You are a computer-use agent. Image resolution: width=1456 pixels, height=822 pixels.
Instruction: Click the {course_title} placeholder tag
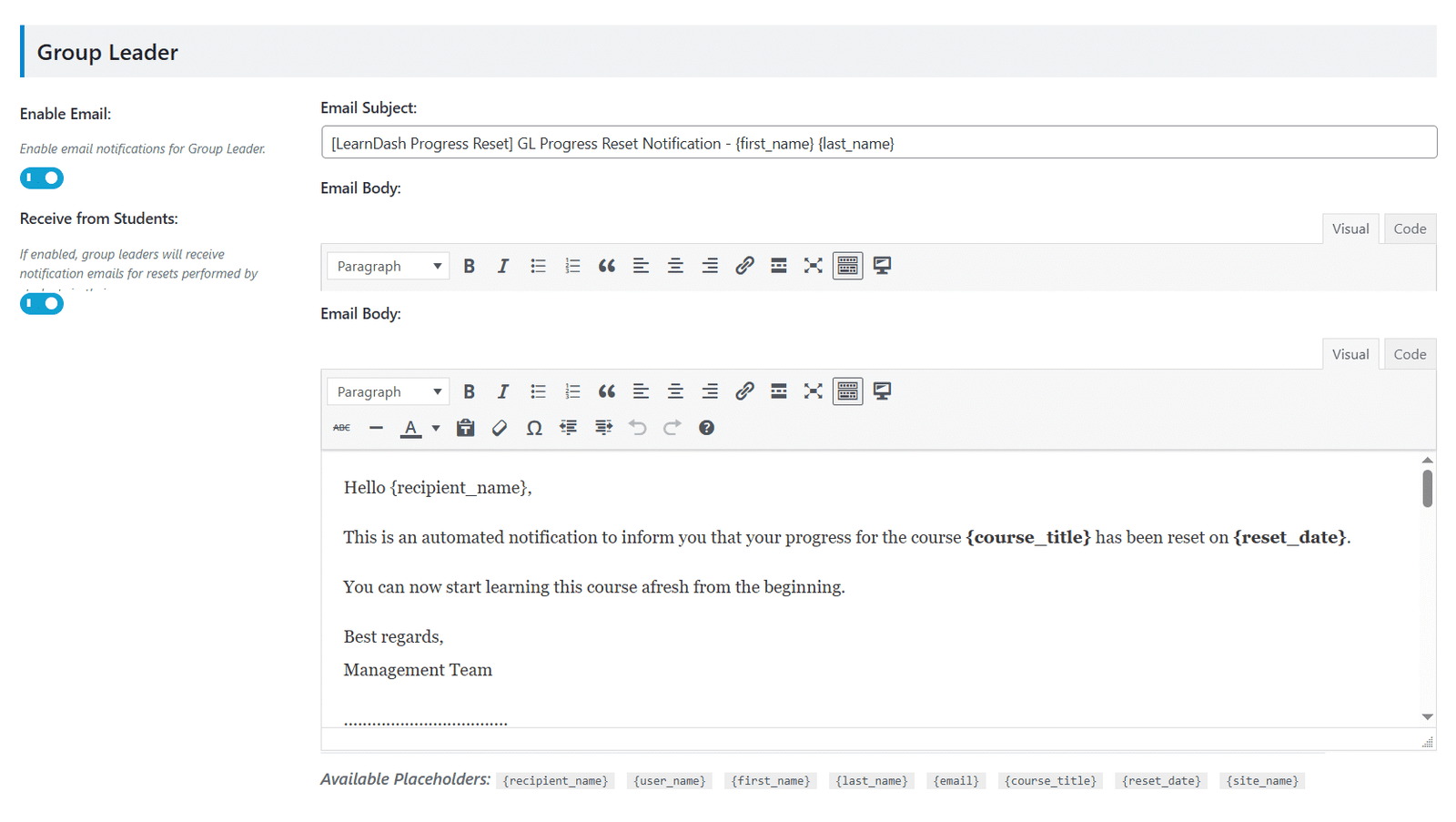pos(1051,781)
